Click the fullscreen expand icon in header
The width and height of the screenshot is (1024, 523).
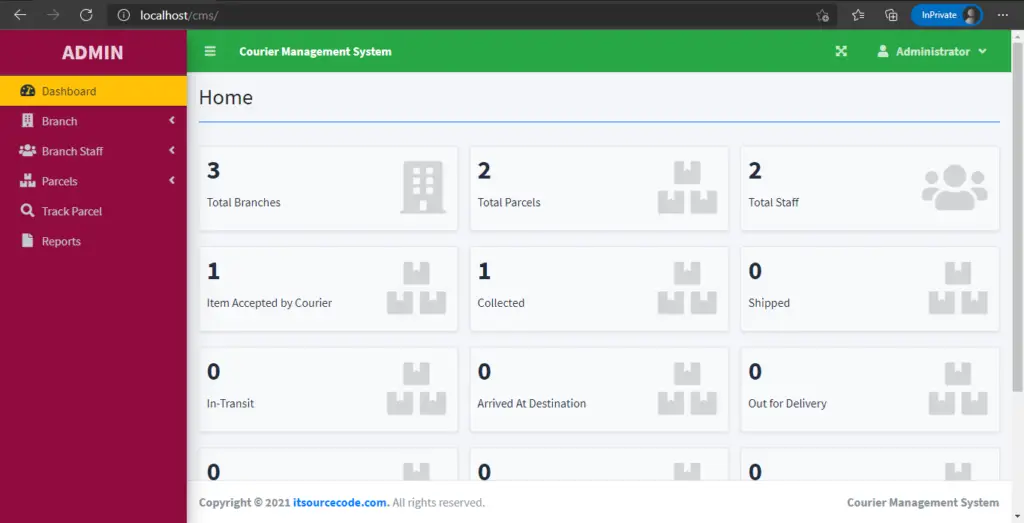[841, 51]
